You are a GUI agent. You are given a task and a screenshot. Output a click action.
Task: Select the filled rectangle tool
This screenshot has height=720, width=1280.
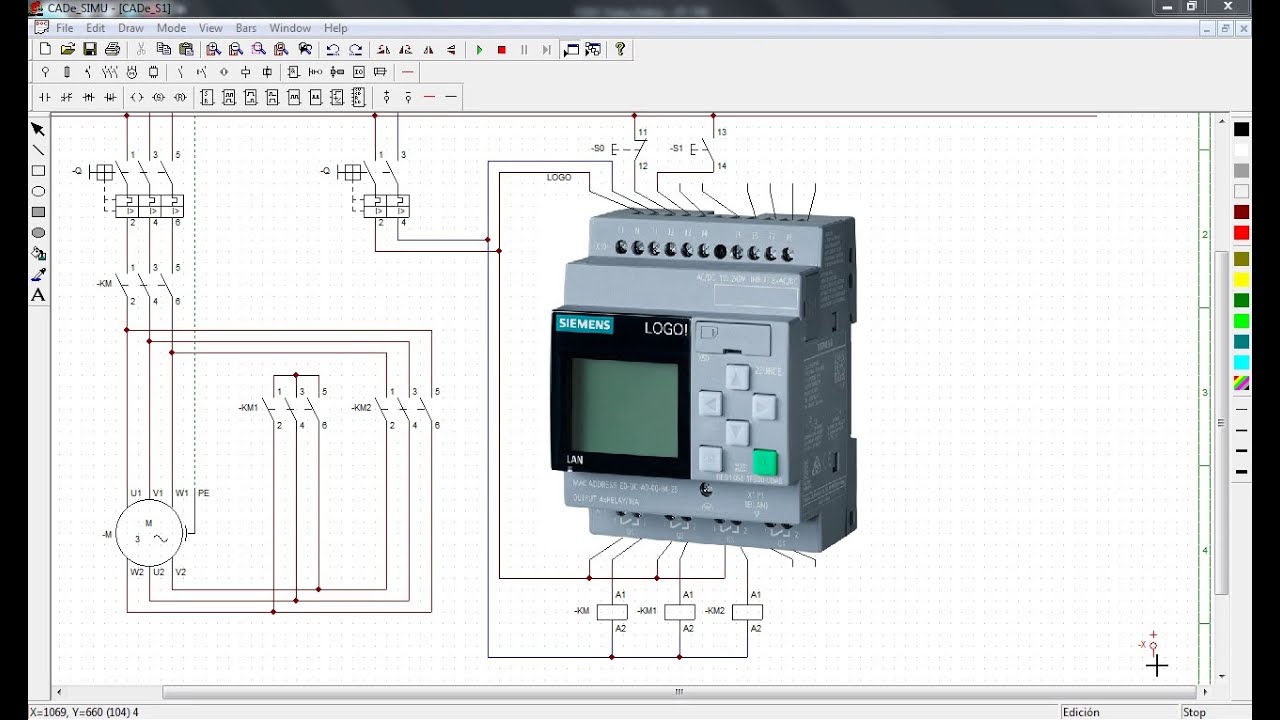pos(38,212)
